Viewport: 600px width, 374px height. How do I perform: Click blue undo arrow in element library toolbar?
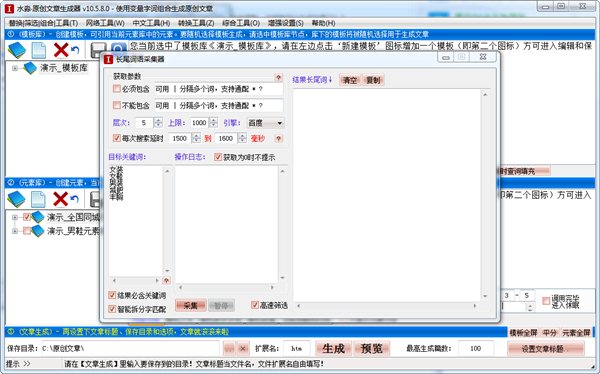75,199
